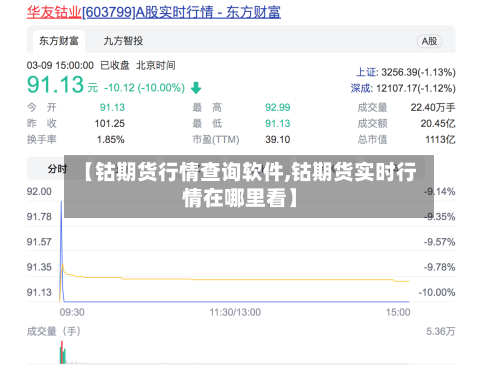Click the 昨收 value 101.25
Image resolution: width=500 pixels, height=373 pixels.
tap(109, 123)
